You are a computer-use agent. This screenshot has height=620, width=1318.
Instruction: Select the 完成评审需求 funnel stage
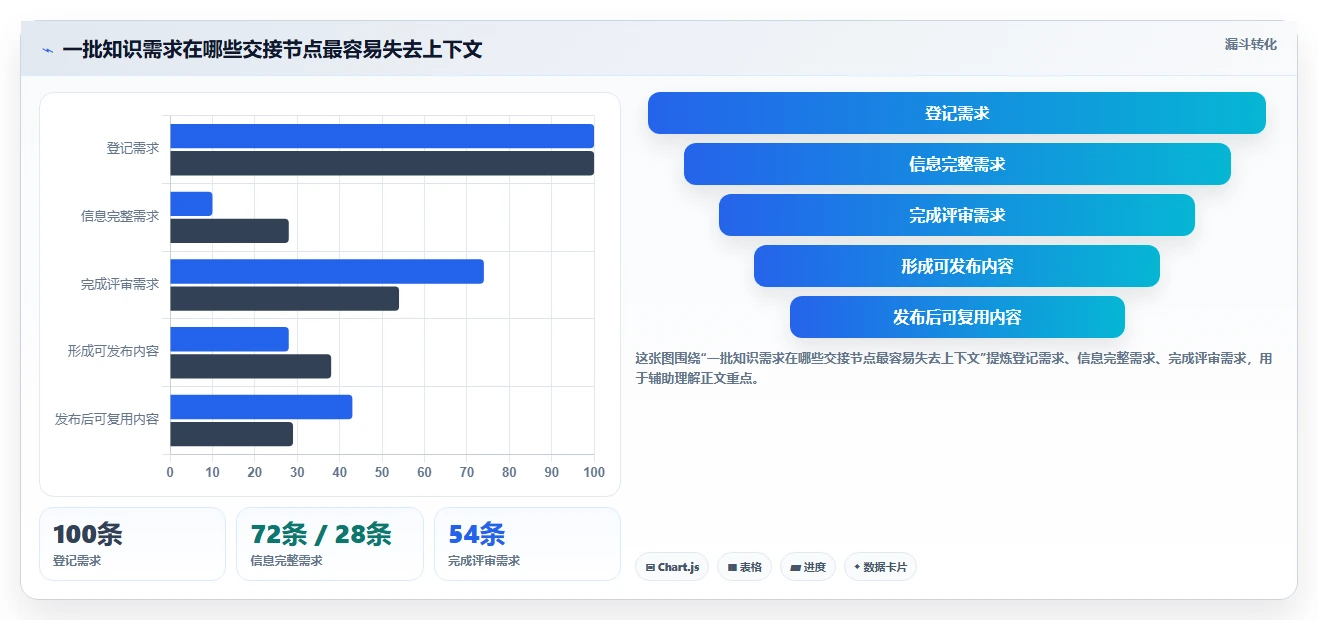click(x=957, y=215)
